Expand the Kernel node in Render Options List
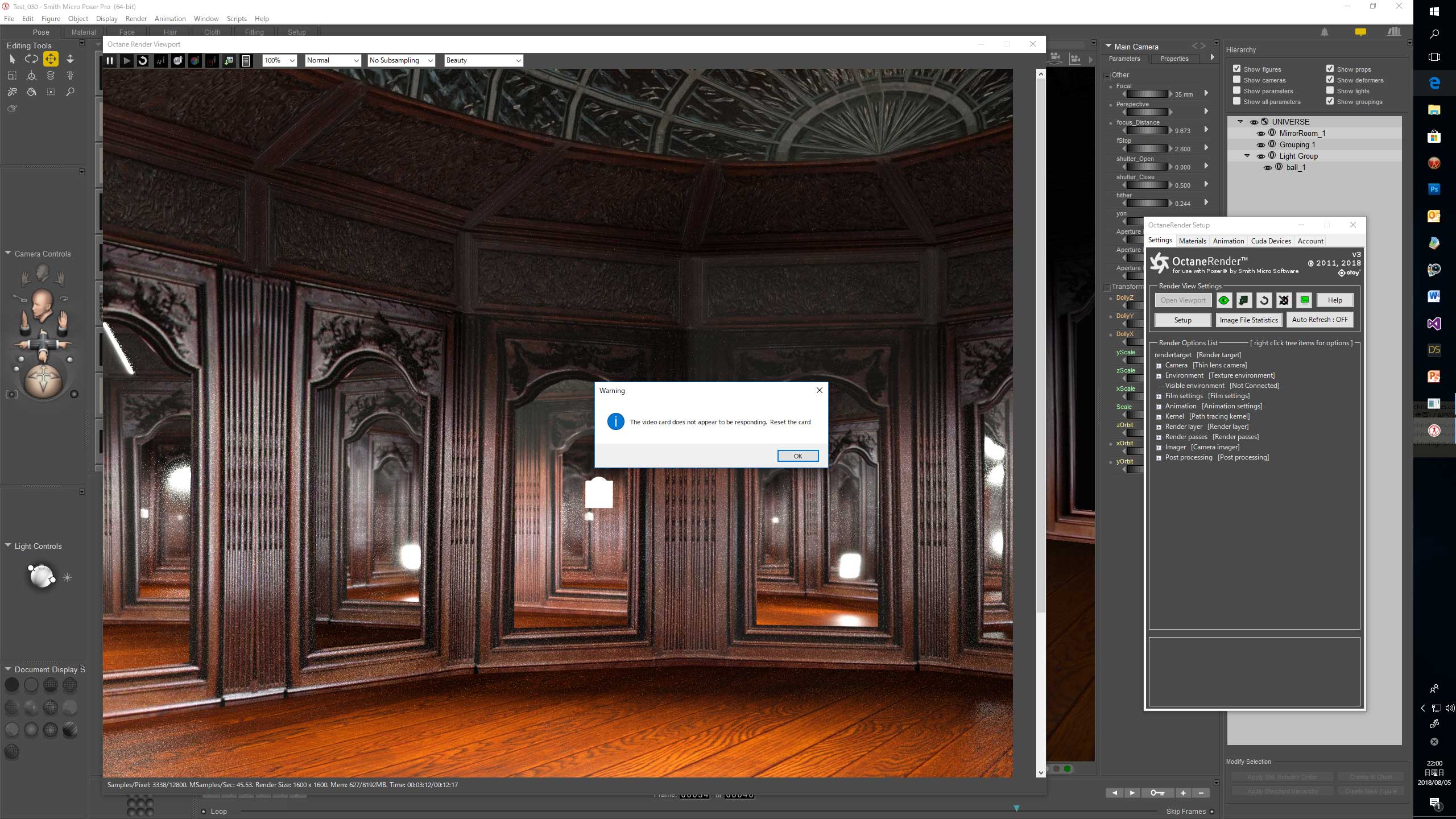This screenshot has height=819, width=1456. [1159, 417]
